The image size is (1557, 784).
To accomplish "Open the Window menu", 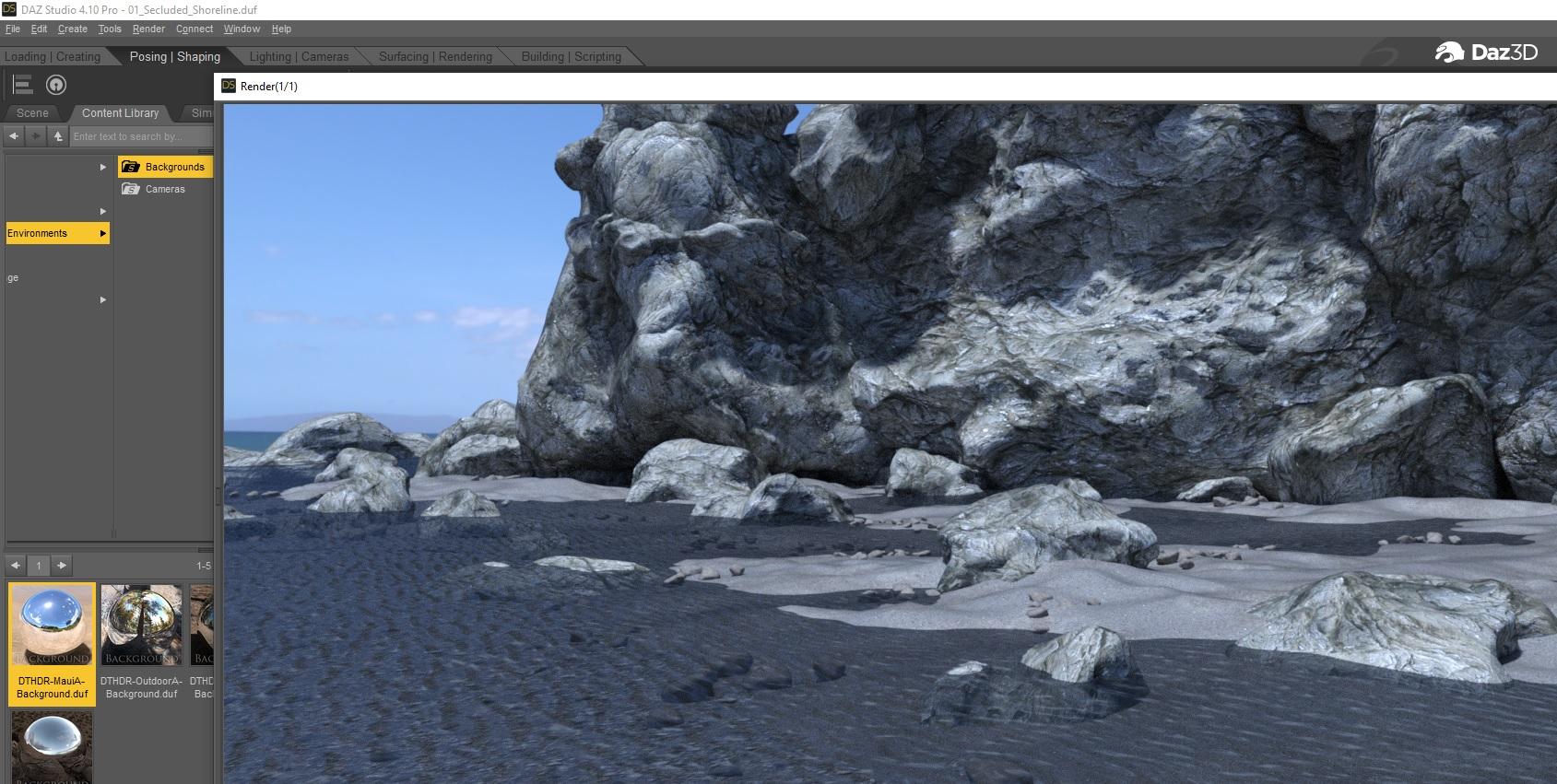I will (242, 29).
